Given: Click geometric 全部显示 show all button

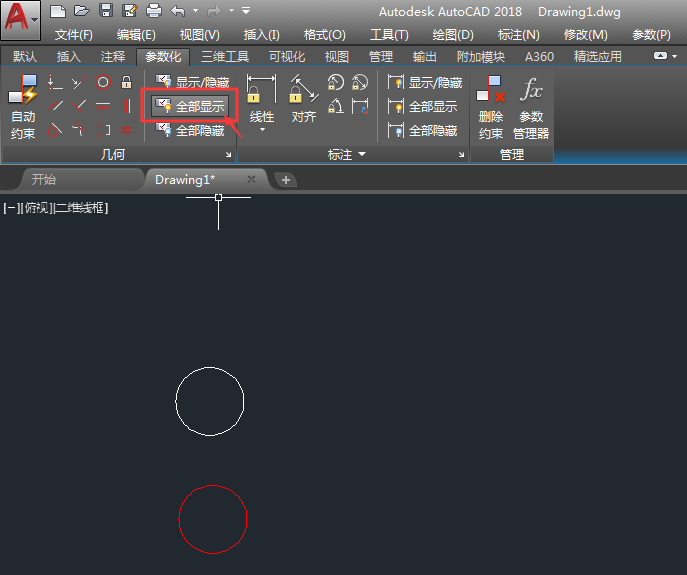Looking at the screenshot, I should click(190, 106).
